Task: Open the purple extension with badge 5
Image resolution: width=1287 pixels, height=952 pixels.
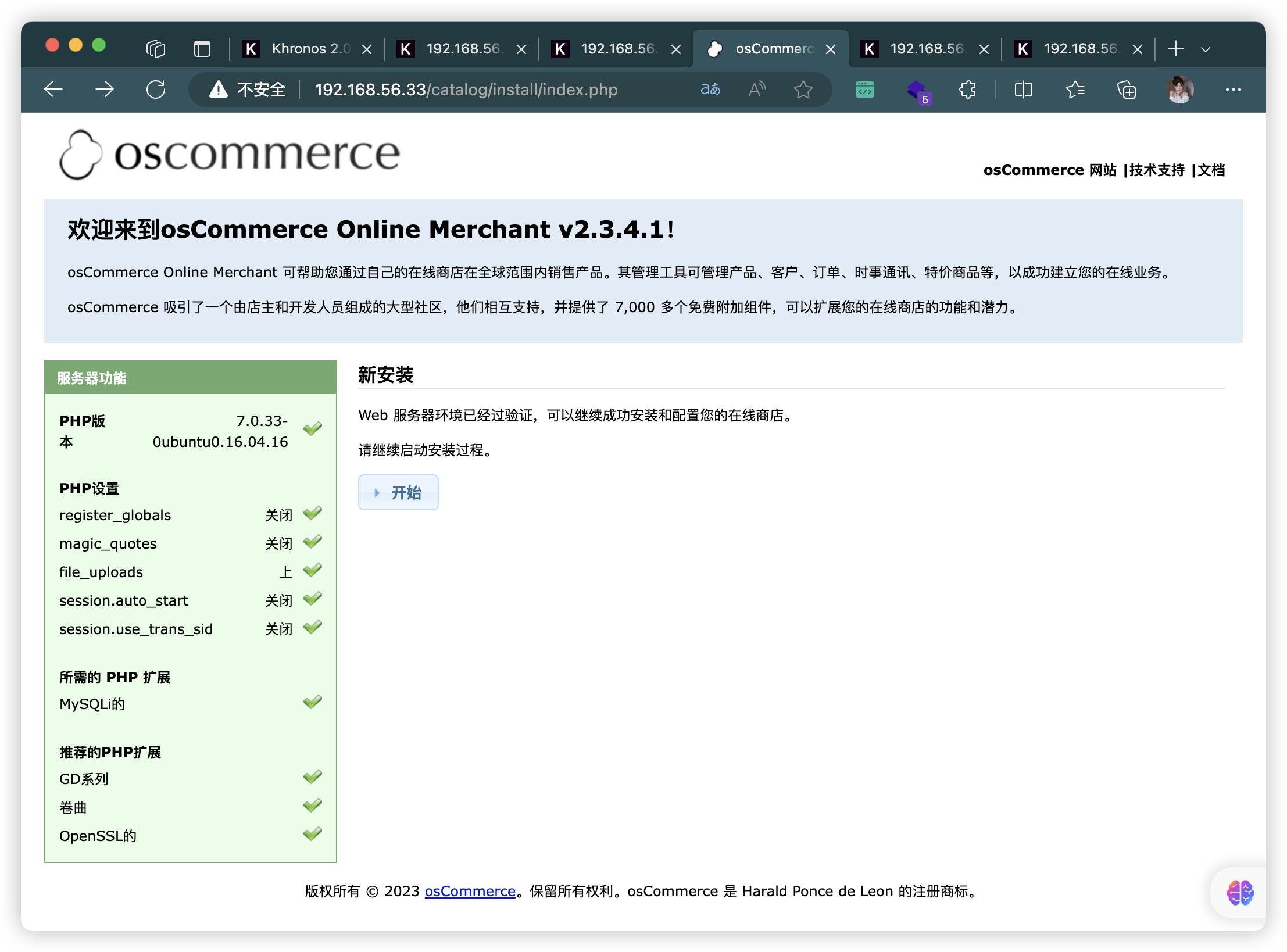Action: coord(918,91)
